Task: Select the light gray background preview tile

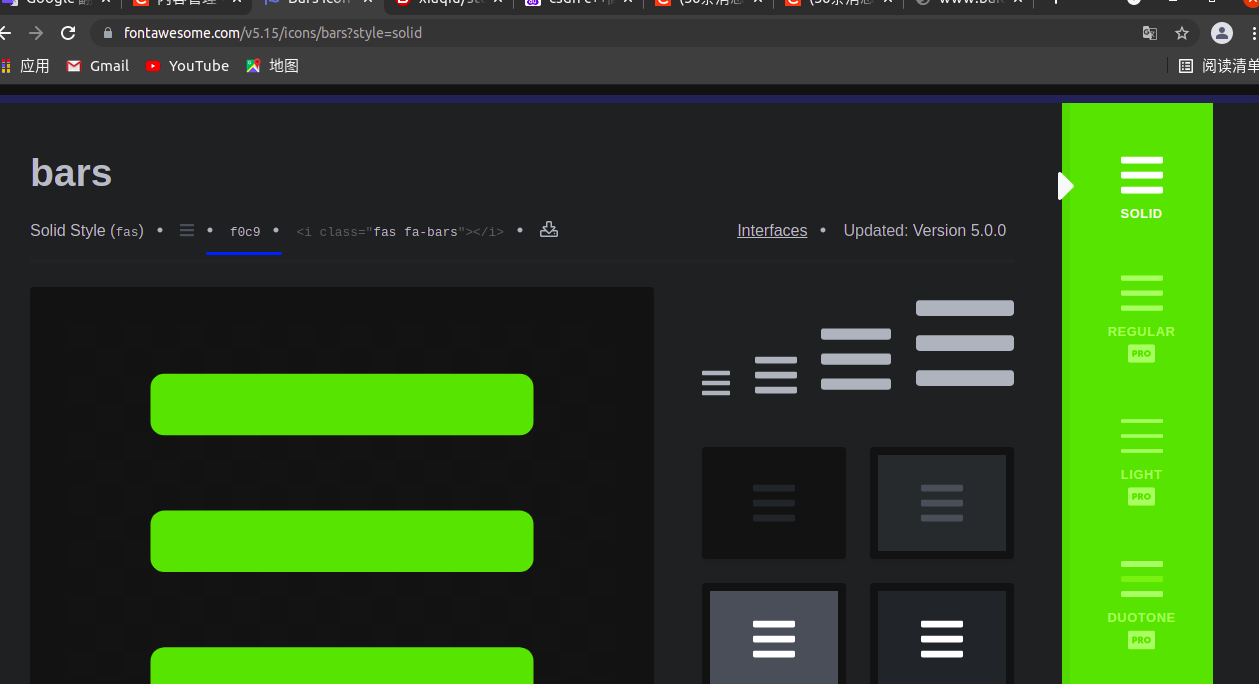Action: point(774,634)
